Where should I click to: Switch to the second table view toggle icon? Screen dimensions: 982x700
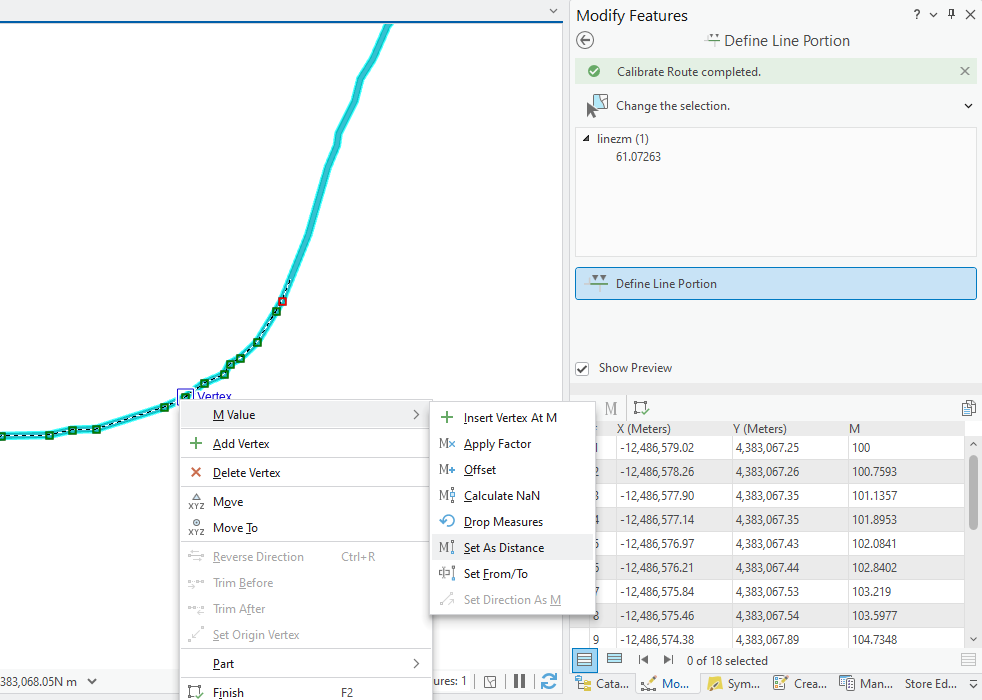point(613,659)
